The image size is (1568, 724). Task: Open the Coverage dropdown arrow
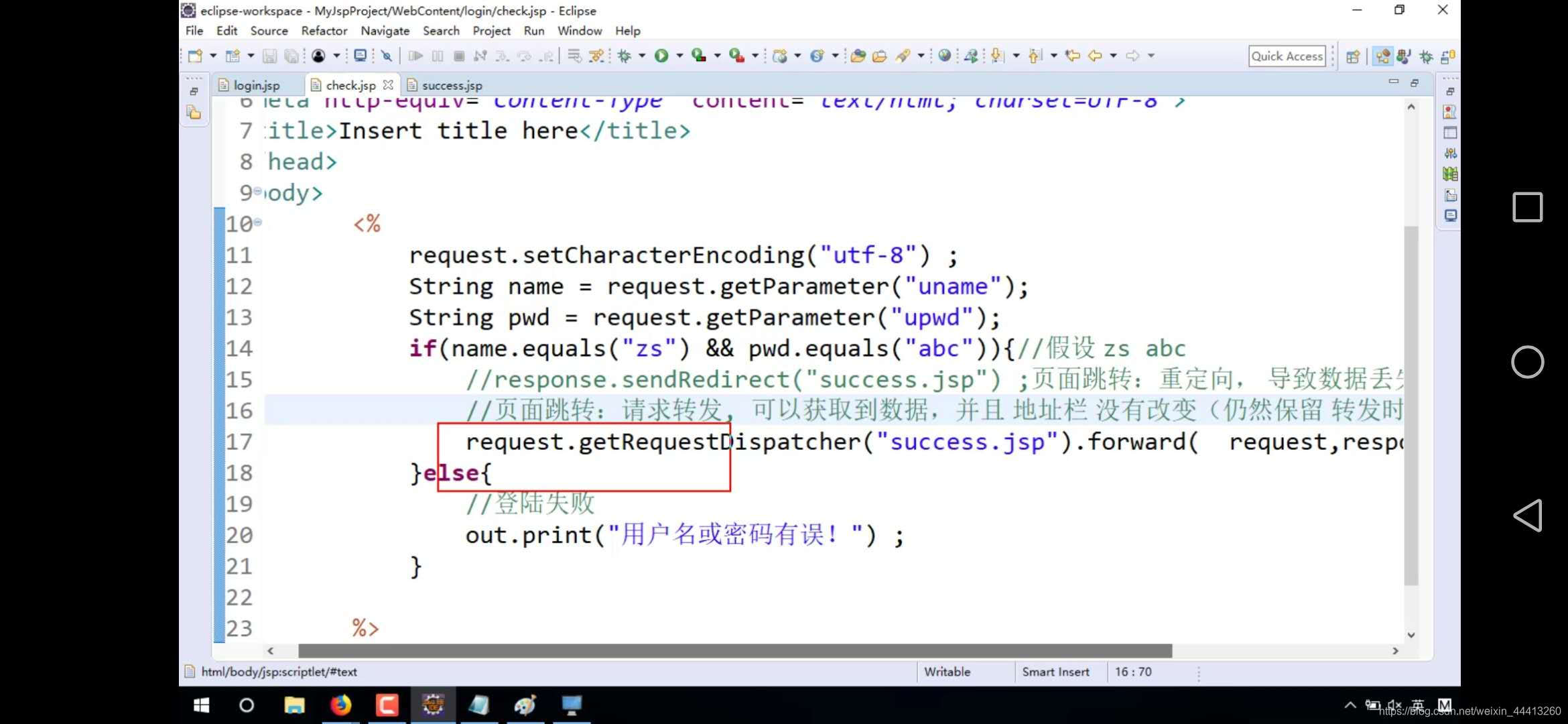(717, 56)
